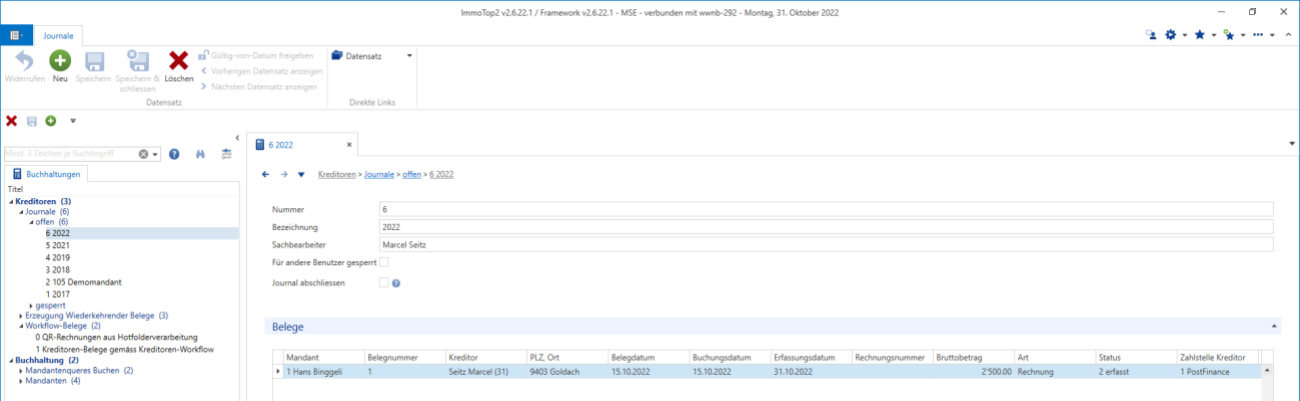
Task: Click the Journale breadcrumb link
Action: 380,174
